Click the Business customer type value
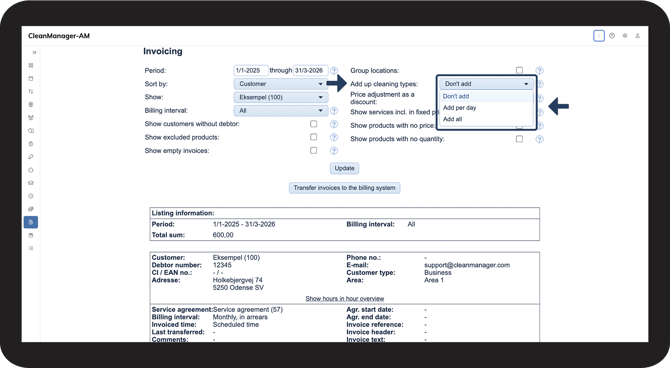The height and width of the screenshot is (368, 670). point(438,272)
